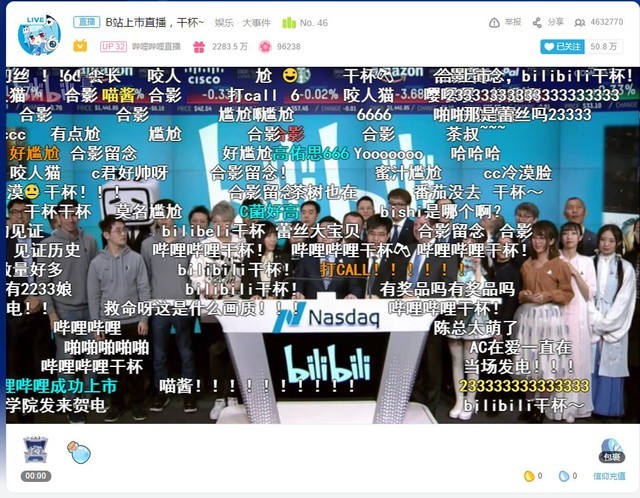Open the No. 46 ranking text
This screenshot has height=498, width=640.
coord(314,23)
